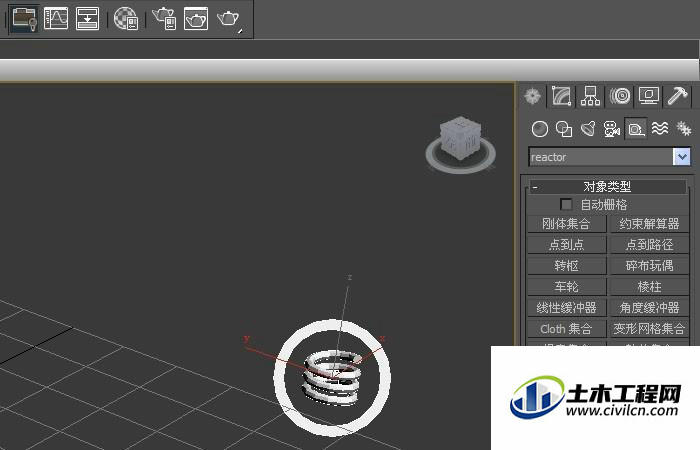Open the Curve Editor
The image size is (700, 450).
[56, 19]
